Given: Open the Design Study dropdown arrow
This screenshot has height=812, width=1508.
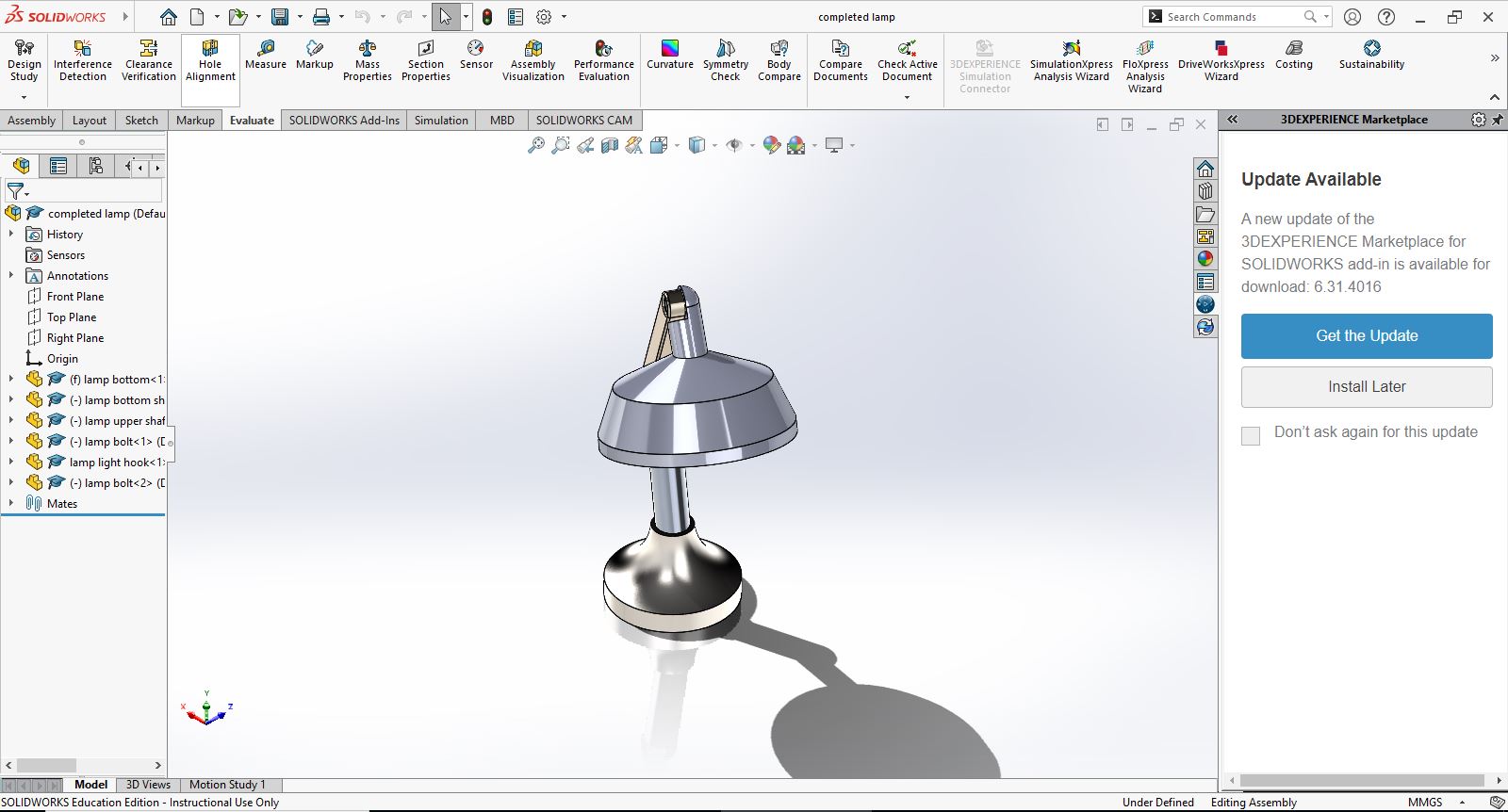Looking at the screenshot, I should 24,96.
